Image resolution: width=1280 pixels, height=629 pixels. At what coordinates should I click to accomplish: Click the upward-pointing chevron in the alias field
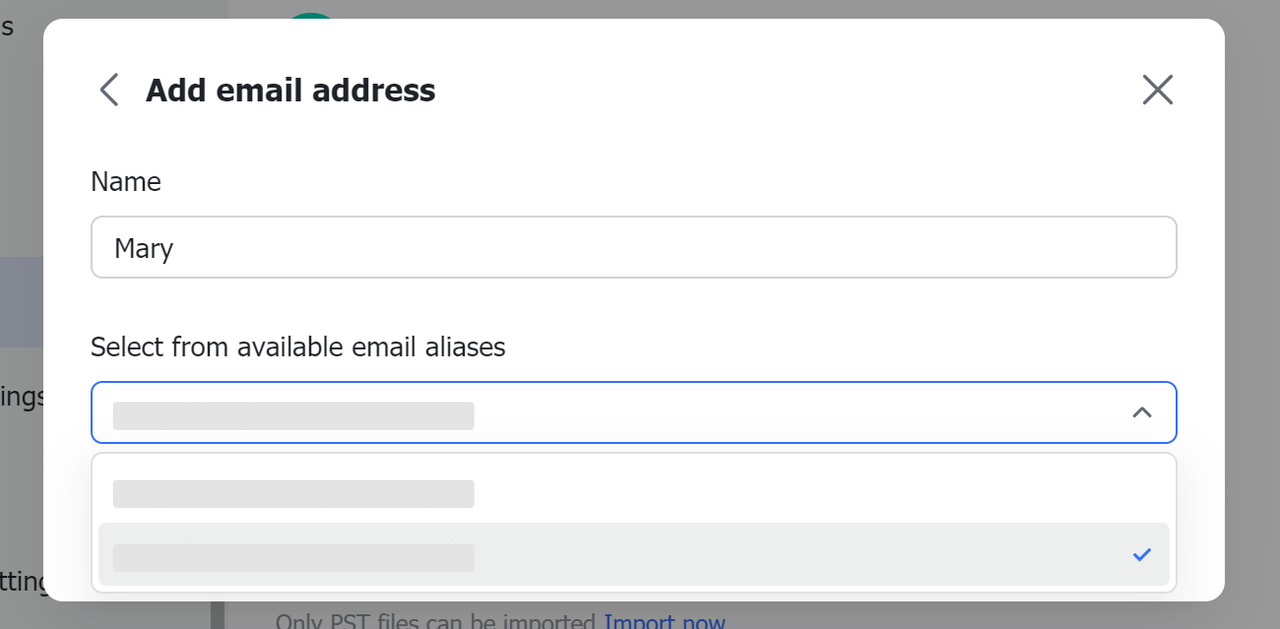[x=1142, y=412]
